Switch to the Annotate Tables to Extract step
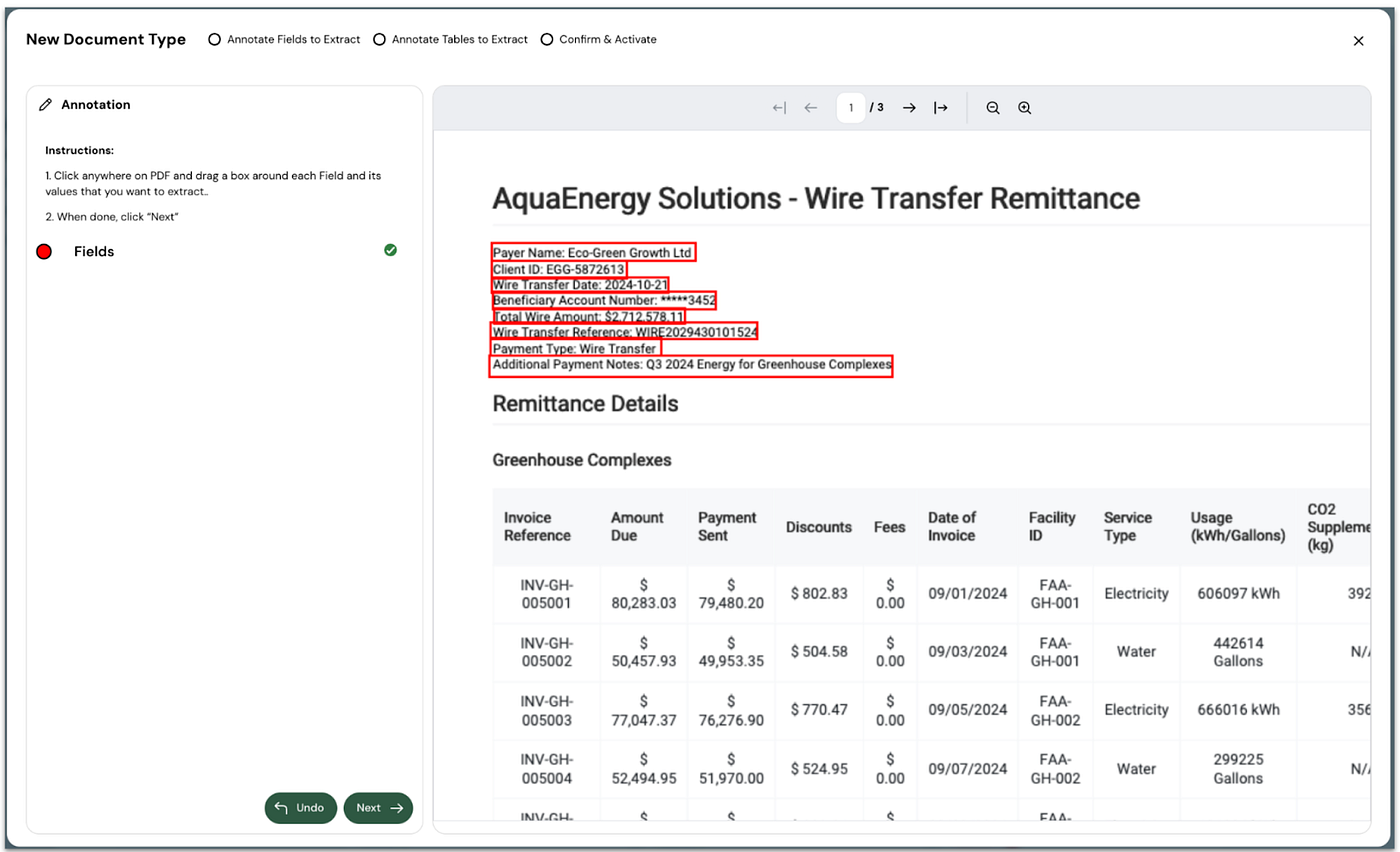The height and width of the screenshot is (852, 1400). [379, 39]
